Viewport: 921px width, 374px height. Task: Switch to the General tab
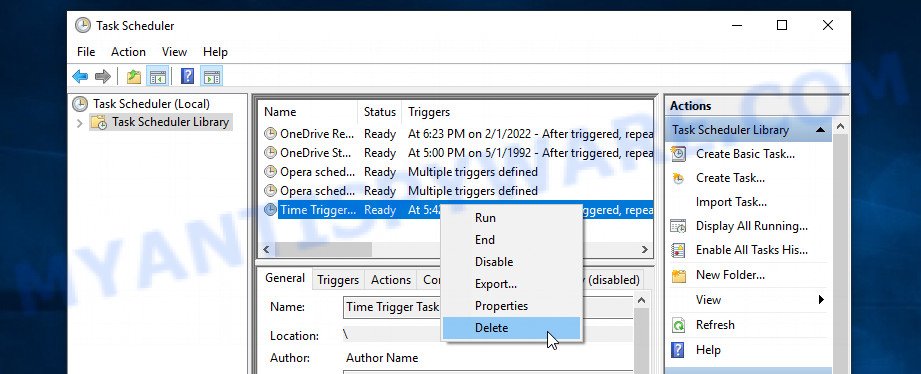coord(285,278)
